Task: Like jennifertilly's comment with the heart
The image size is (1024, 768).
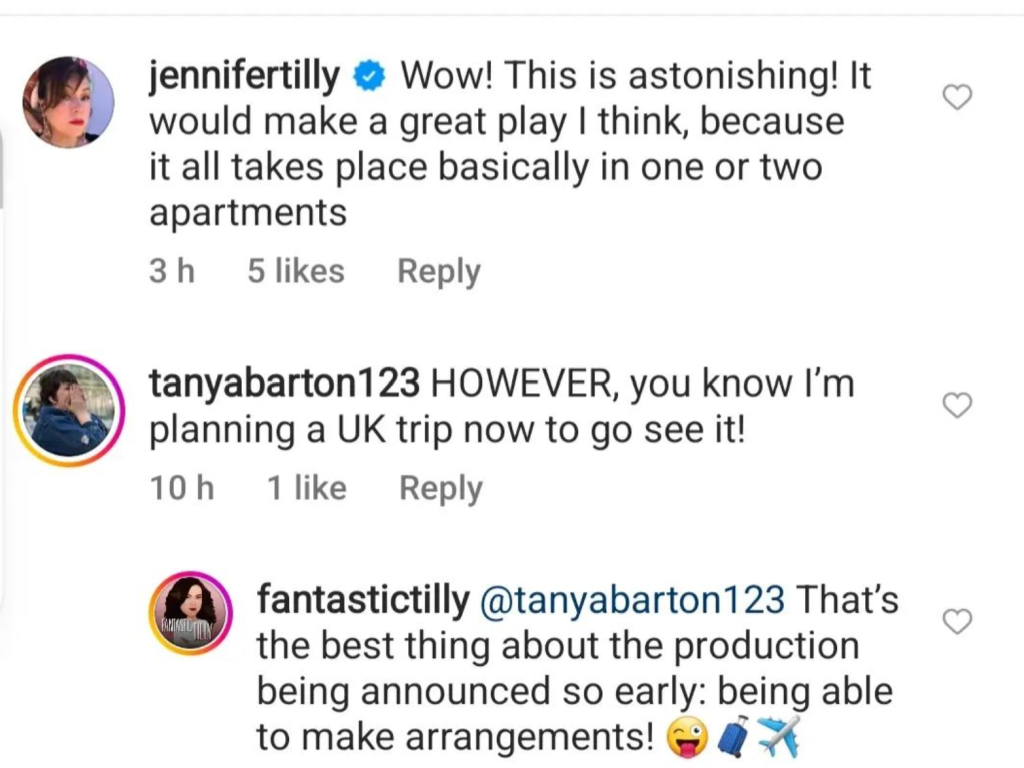Action: (958, 97)
